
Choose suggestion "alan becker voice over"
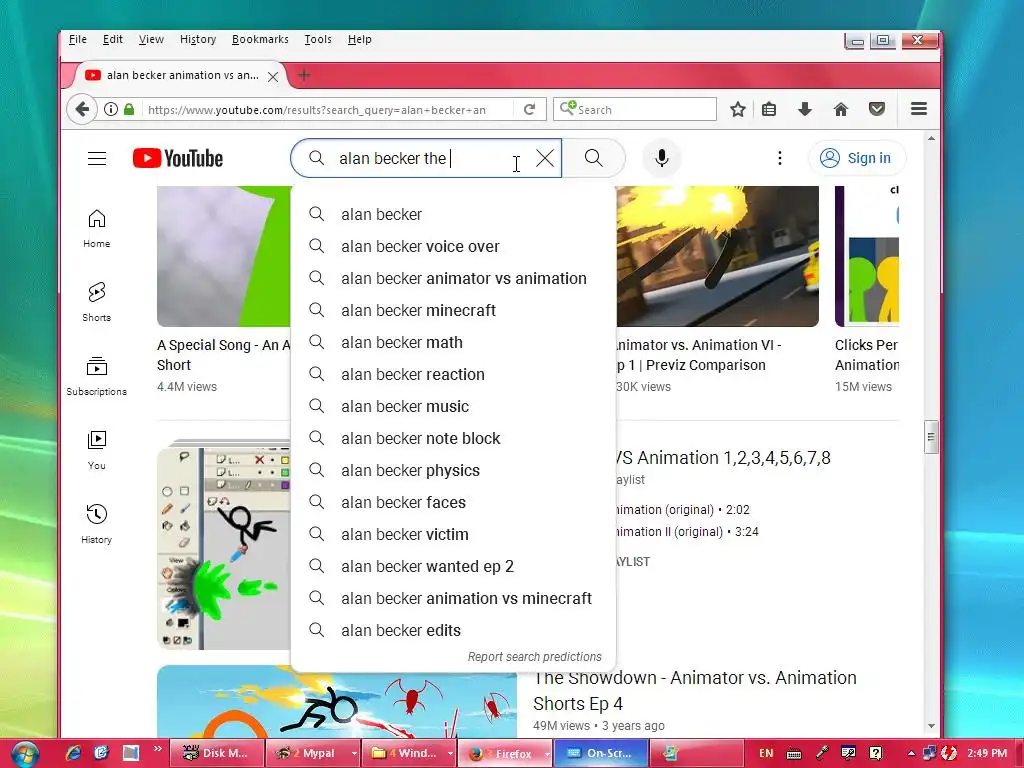tap(453, 246)
